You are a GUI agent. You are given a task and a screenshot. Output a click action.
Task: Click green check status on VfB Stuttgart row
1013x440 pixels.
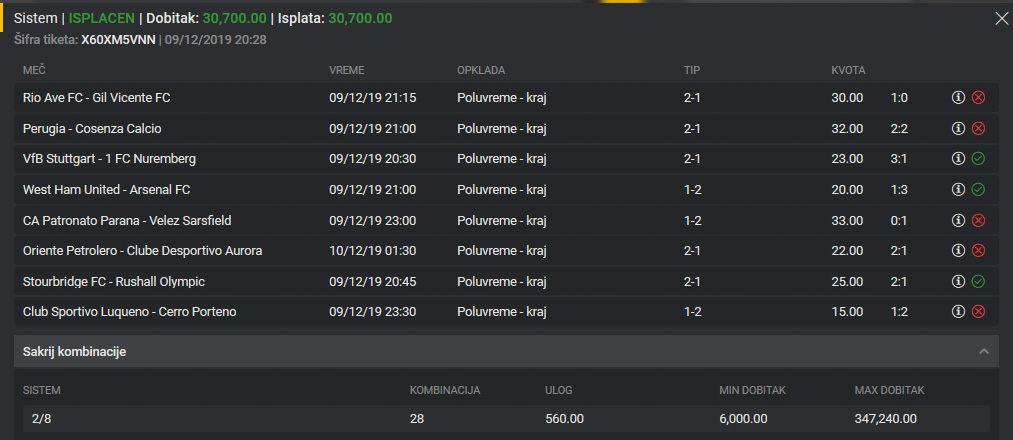click(x=978, y=159)
